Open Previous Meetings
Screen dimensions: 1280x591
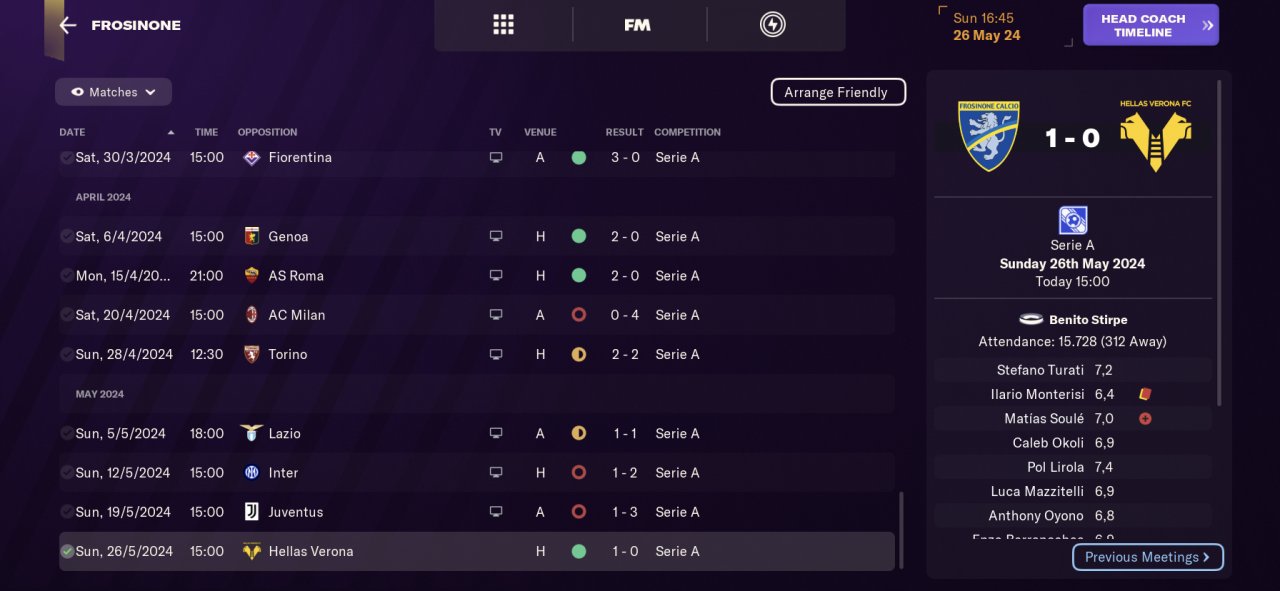(x=1147, y=557)
